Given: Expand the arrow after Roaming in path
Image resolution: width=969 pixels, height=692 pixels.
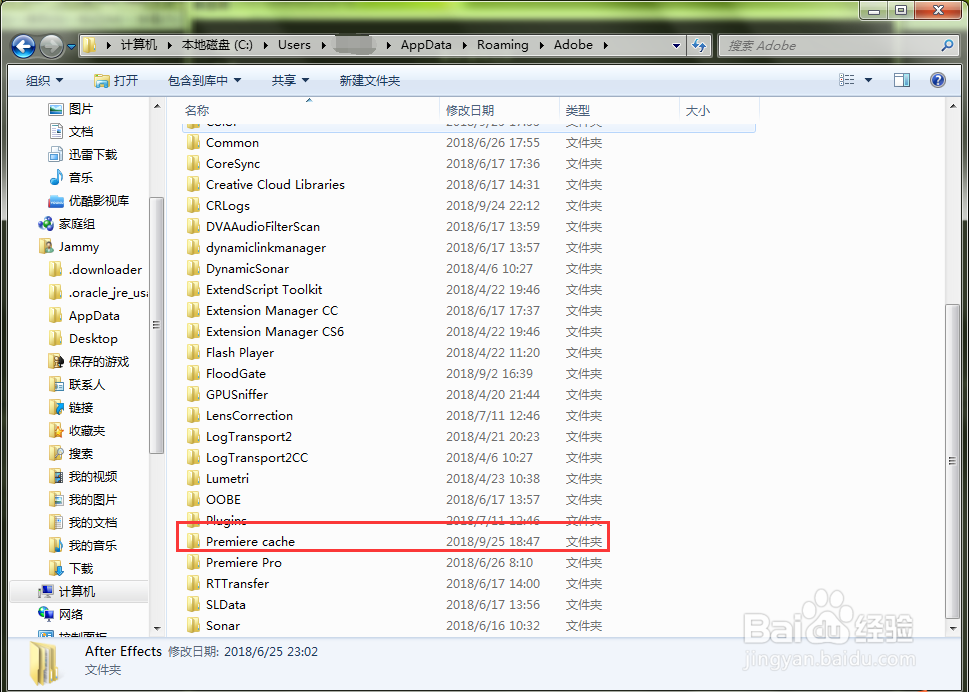Looking at the screenshot, I should click(542, 45).
